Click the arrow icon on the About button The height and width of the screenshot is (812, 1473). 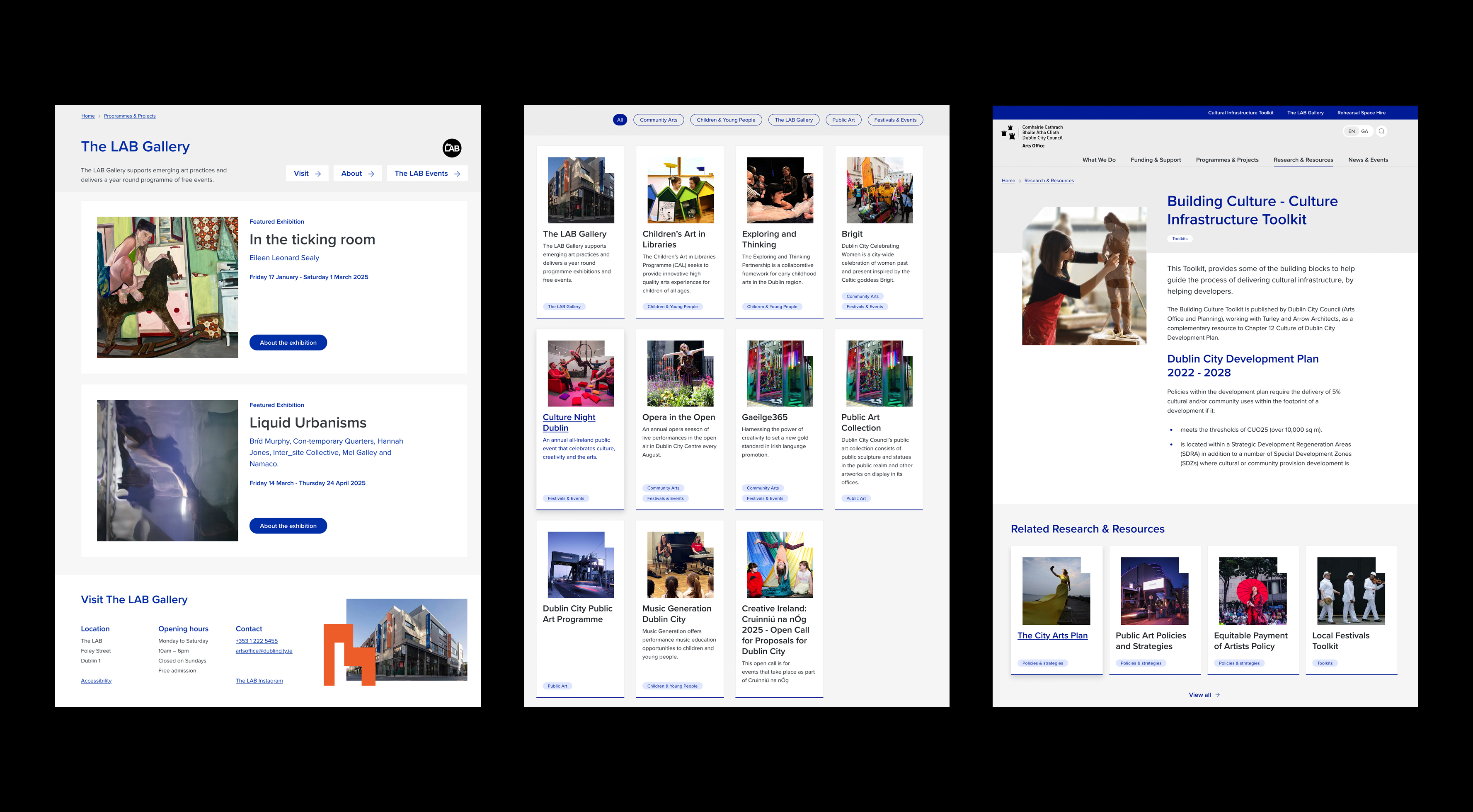pos(371,174)
